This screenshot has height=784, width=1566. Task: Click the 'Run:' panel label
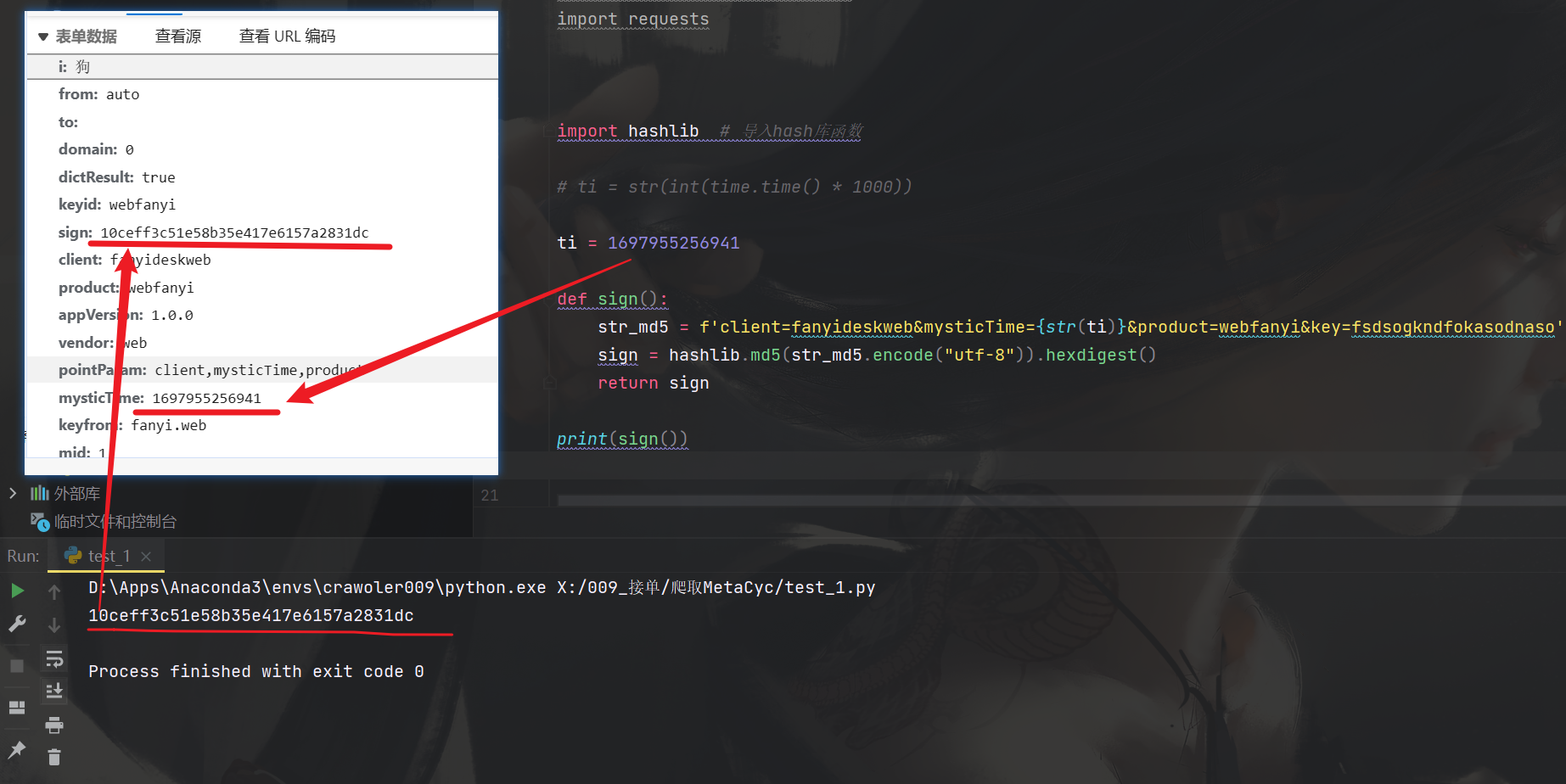tap(23, 557)
